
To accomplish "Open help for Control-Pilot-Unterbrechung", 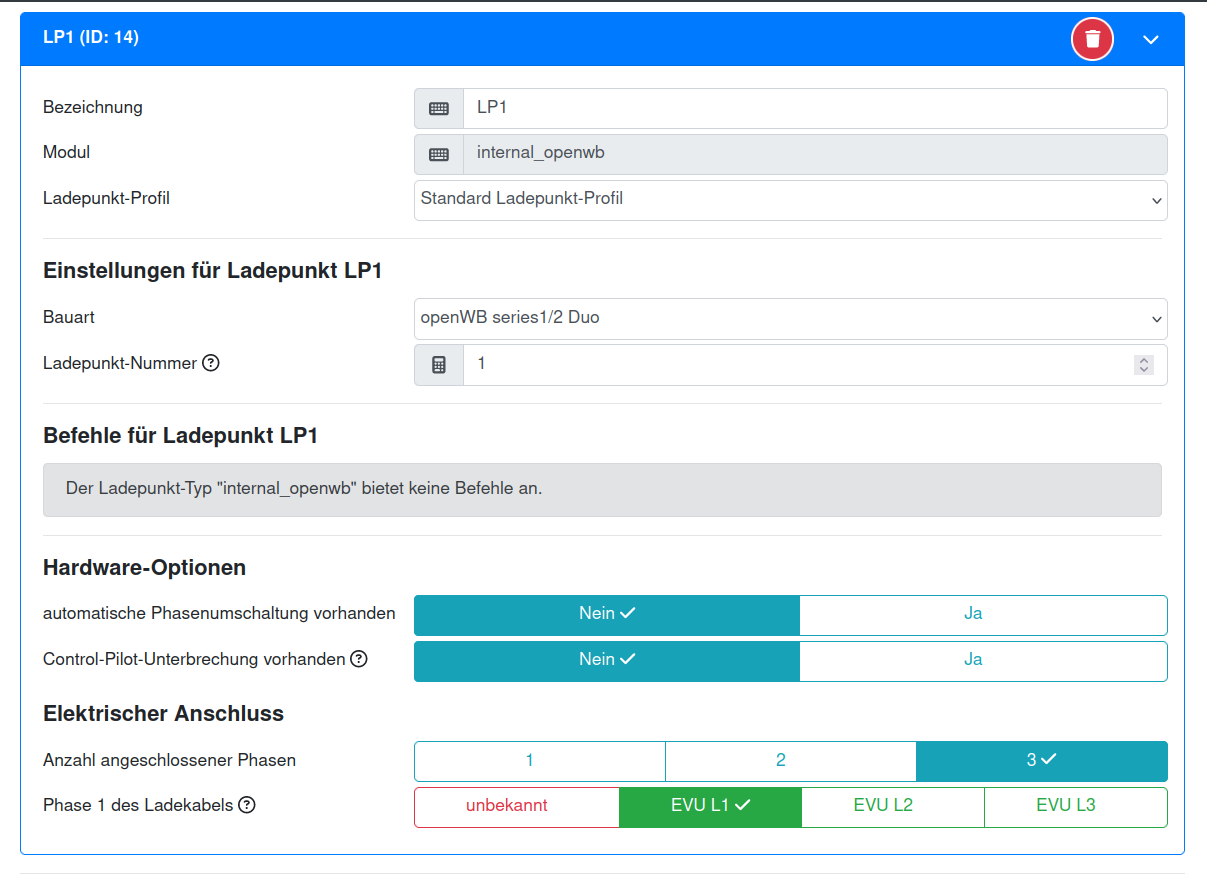I will pos(359,659).
